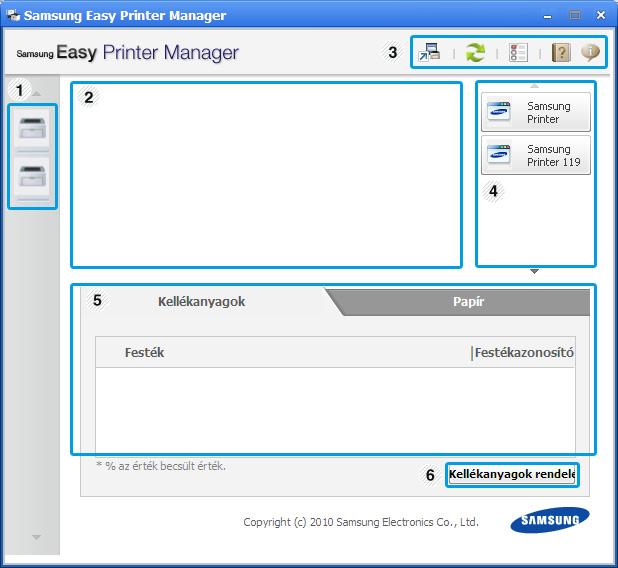Switch to the Kellékanyagok tab
618x568 pixels.
tap(201, 302)
